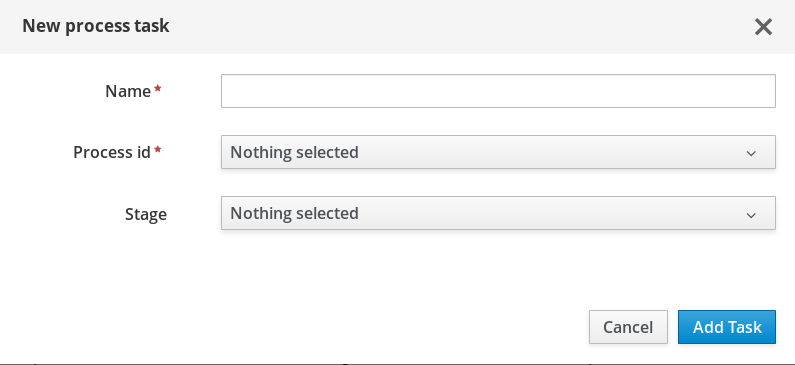Click the chevron arrow in Stage dropdown
The image size is (795, 365).
(751, 215)
